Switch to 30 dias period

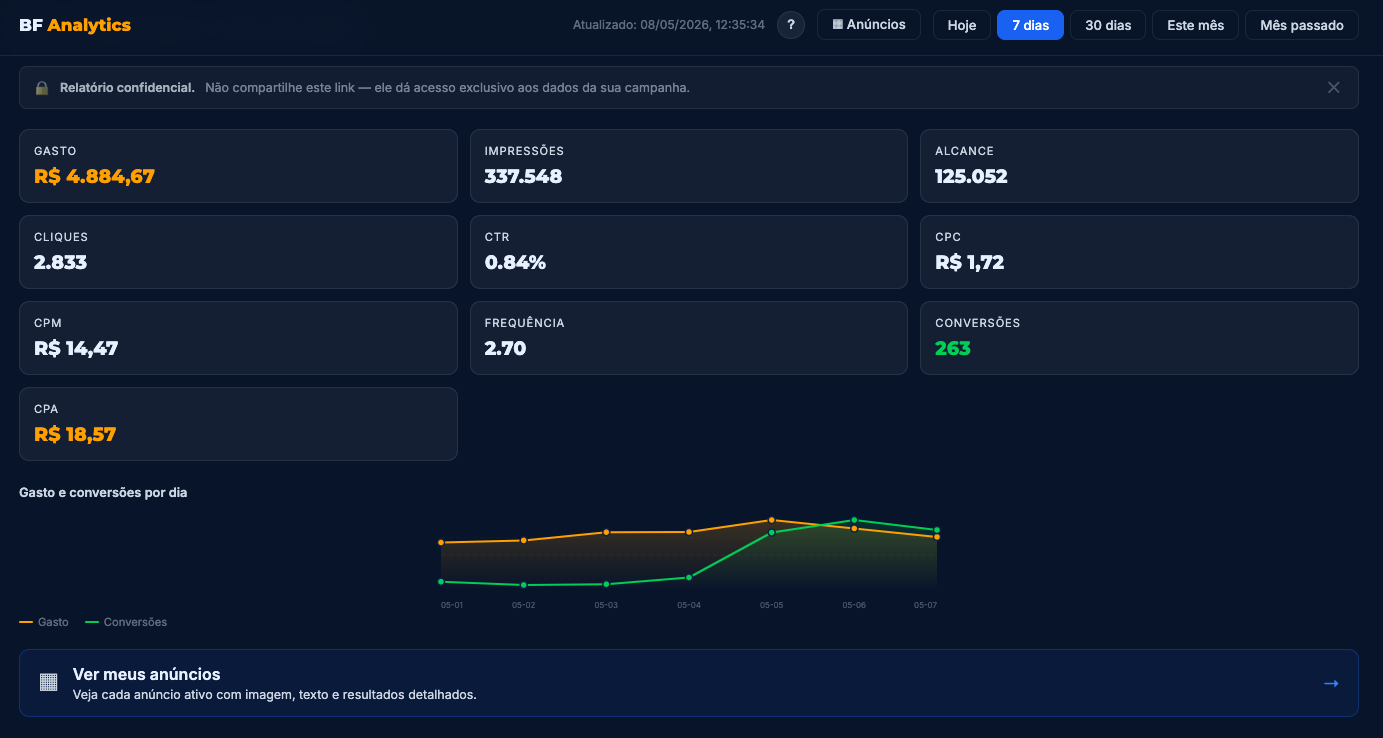click(1108, 25)
